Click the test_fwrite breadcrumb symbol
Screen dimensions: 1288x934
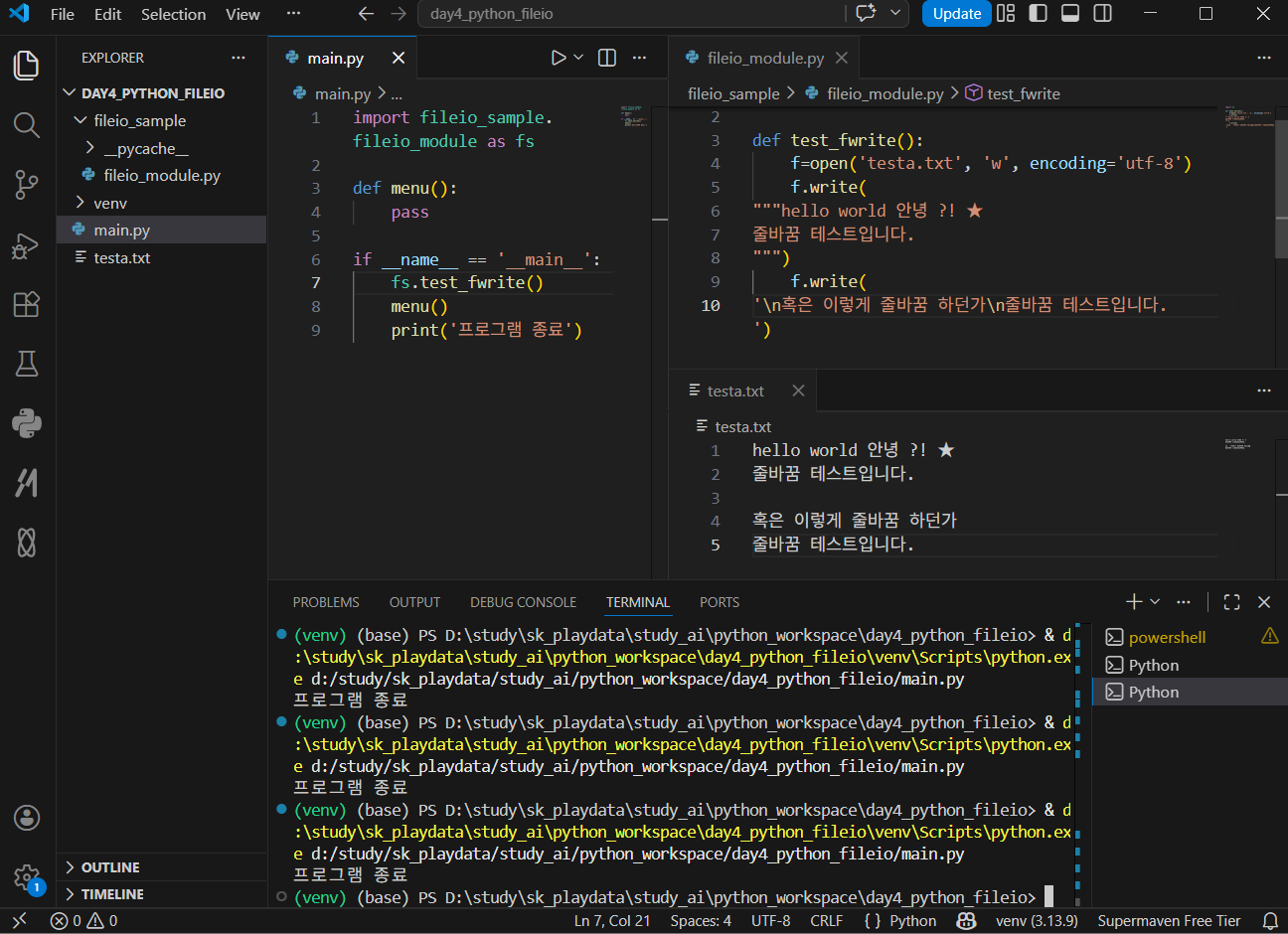coord(1013,93)
